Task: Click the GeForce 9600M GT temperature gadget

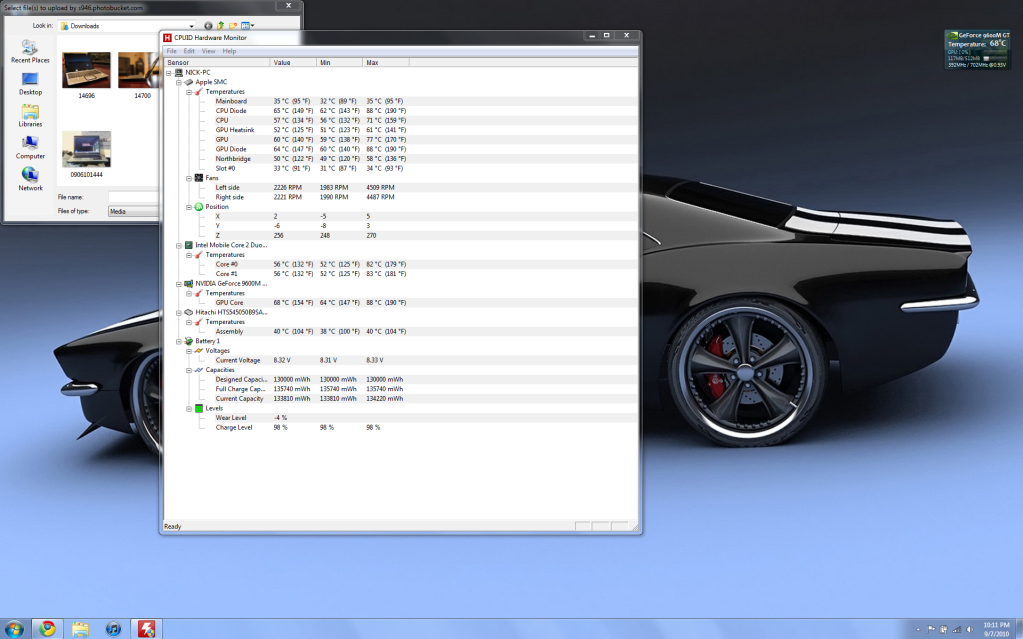Action: pos(977,50)
